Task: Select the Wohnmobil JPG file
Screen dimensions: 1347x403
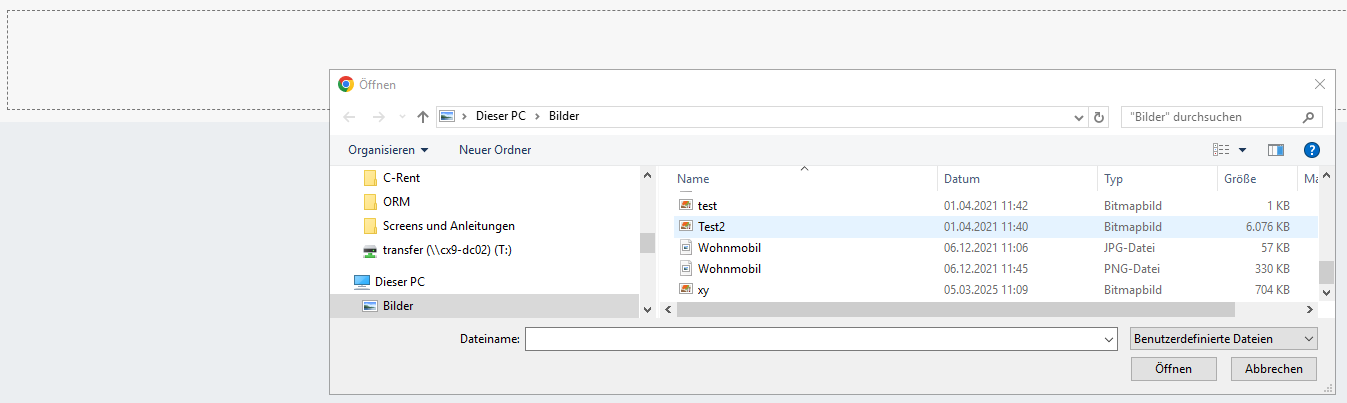Action: (729, 247)
